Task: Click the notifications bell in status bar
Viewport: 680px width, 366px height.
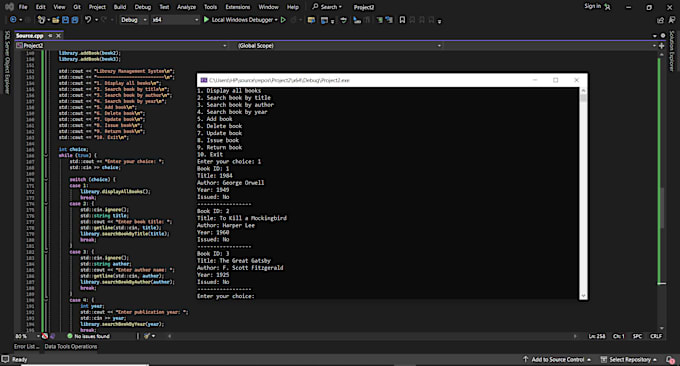Action: pos(670,359)
